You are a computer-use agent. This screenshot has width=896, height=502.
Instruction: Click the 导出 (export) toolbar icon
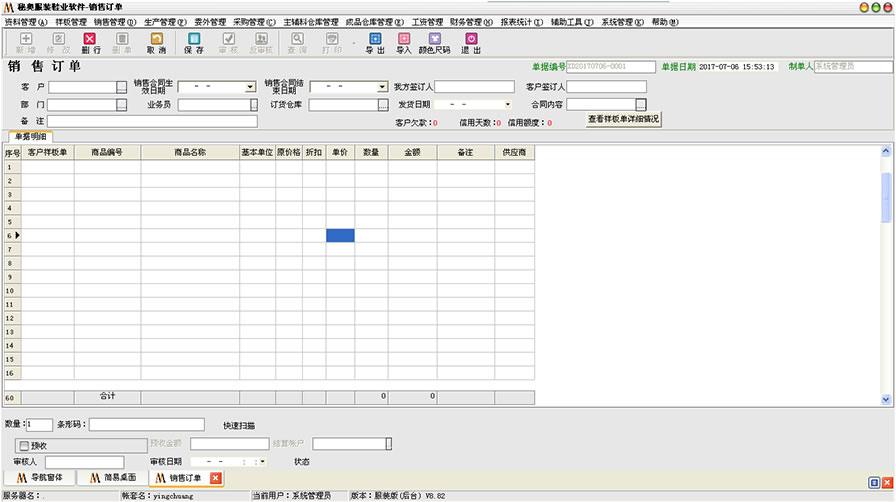coord(375,43)
